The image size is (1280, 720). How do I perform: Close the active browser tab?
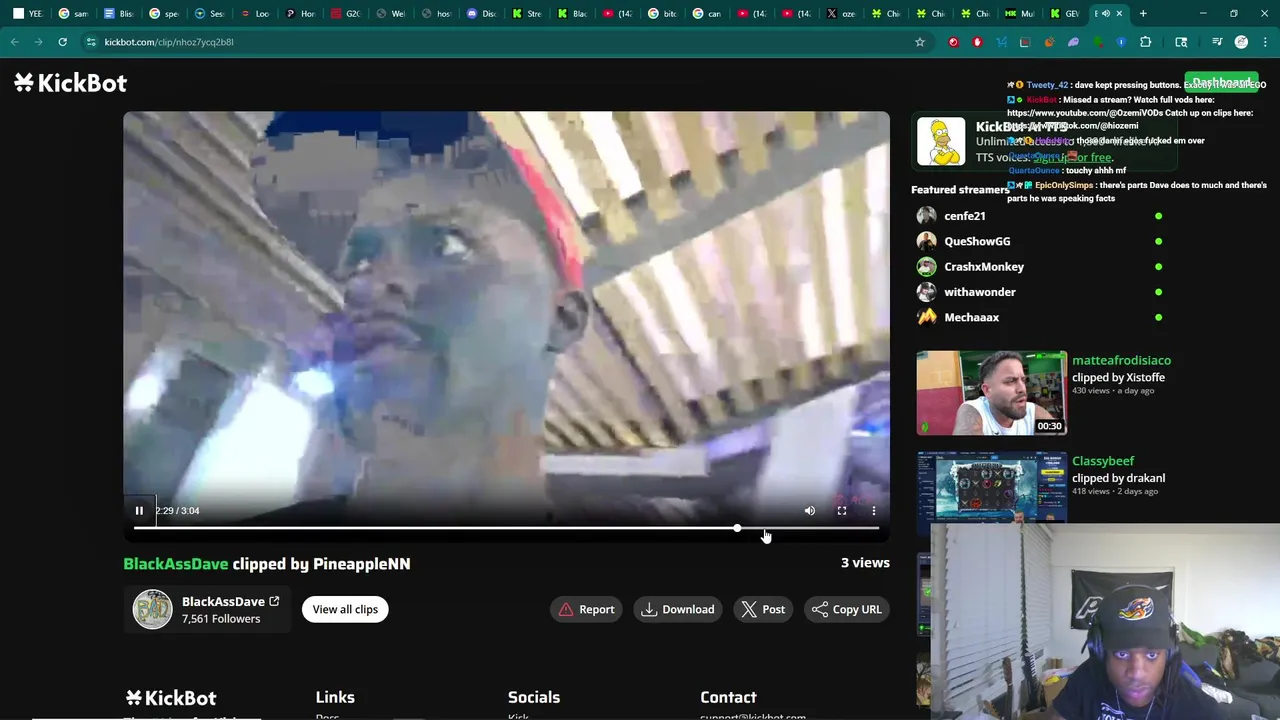(x=1119, y=13)
